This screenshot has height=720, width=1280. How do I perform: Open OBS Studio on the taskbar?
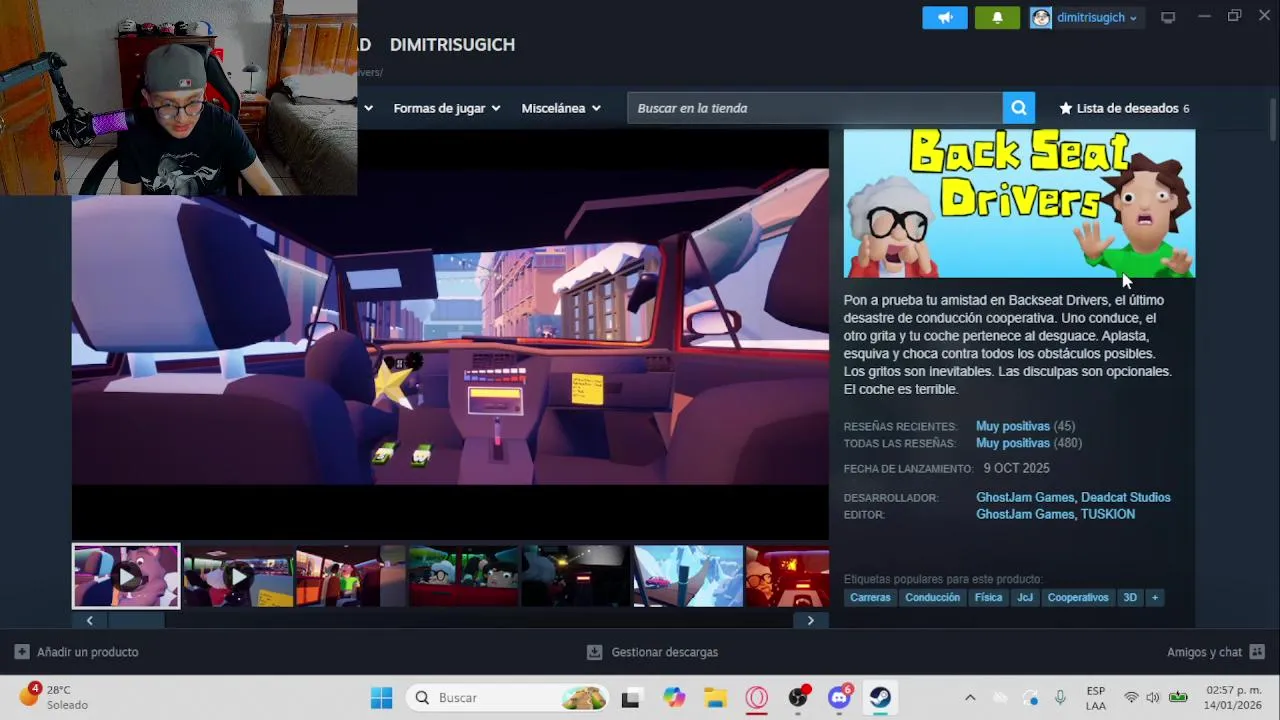[798, 698]
